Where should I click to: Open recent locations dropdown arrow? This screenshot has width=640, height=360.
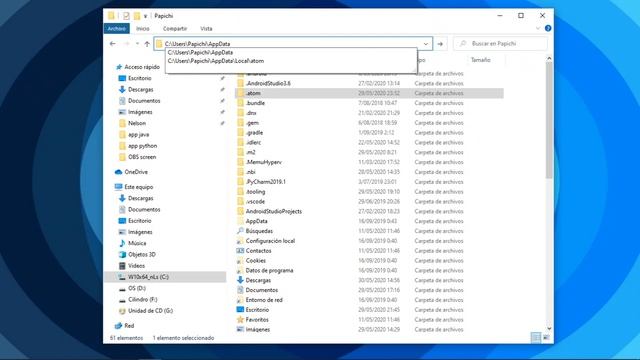(x=137, y=44)
